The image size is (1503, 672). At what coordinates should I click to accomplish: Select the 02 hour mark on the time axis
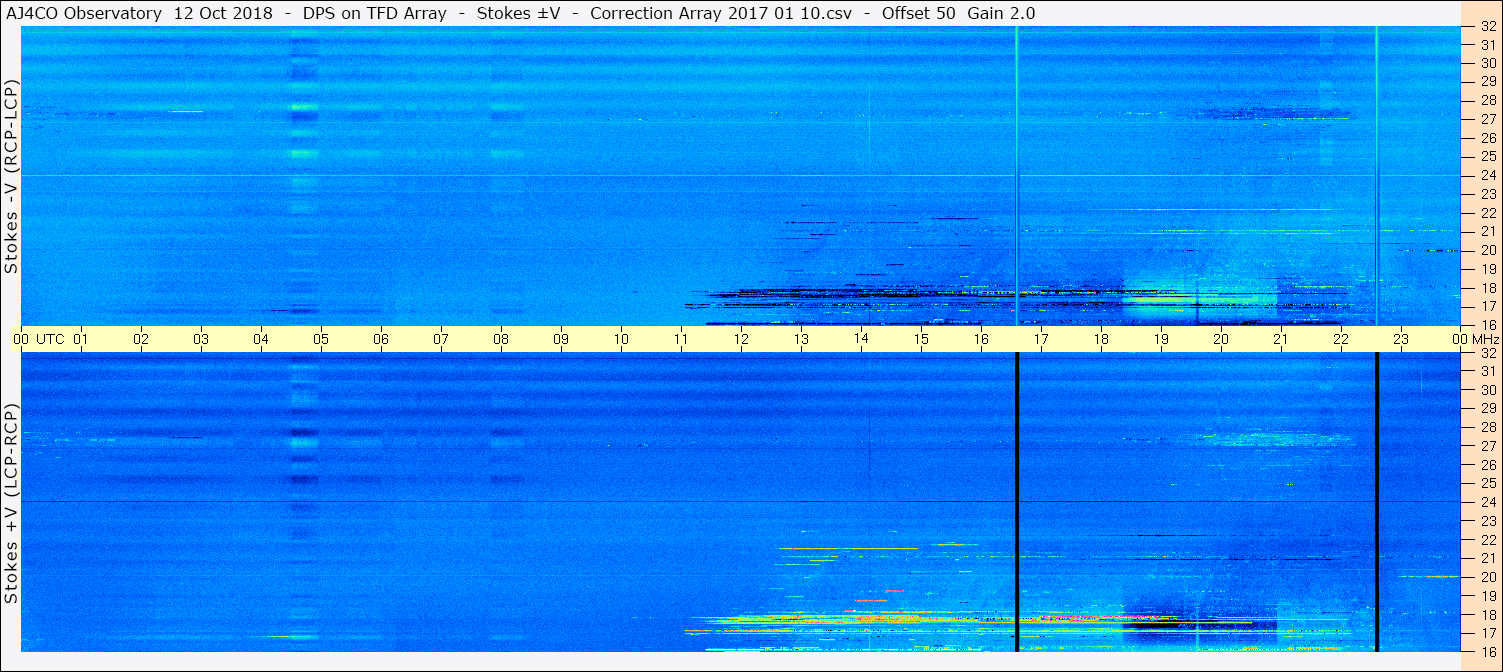[x=141, y=339]
